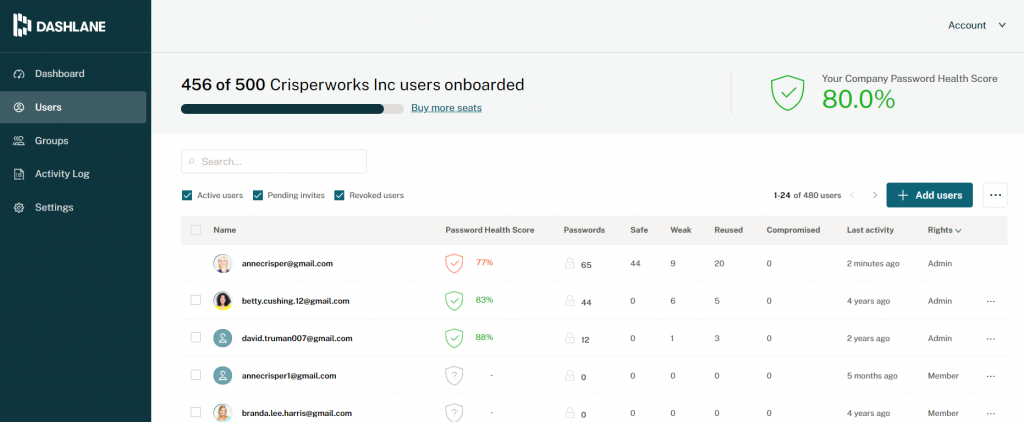Click the Search users input field
1024x422 pixels.
click(274, 161)
